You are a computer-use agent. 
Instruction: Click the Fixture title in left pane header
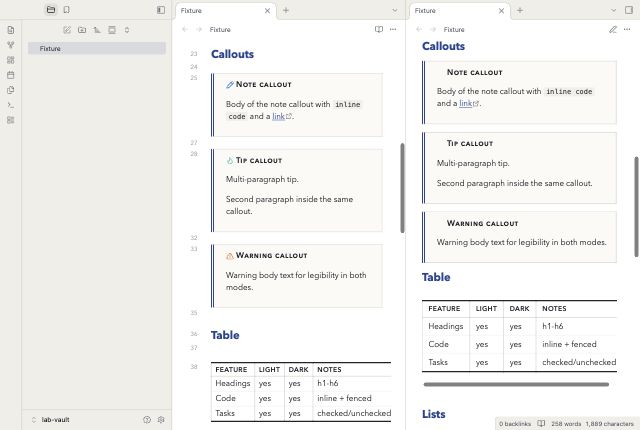[220, 29]
